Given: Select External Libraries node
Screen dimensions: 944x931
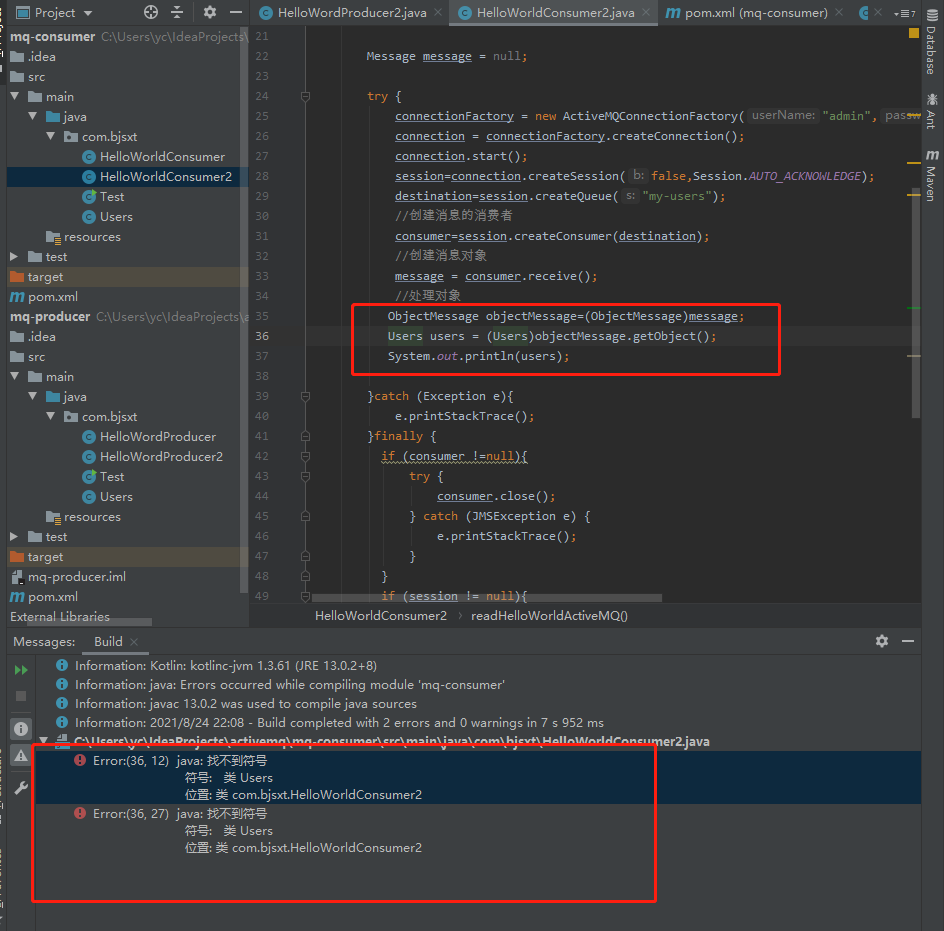Looking at the screenshot, I should 60,616.
